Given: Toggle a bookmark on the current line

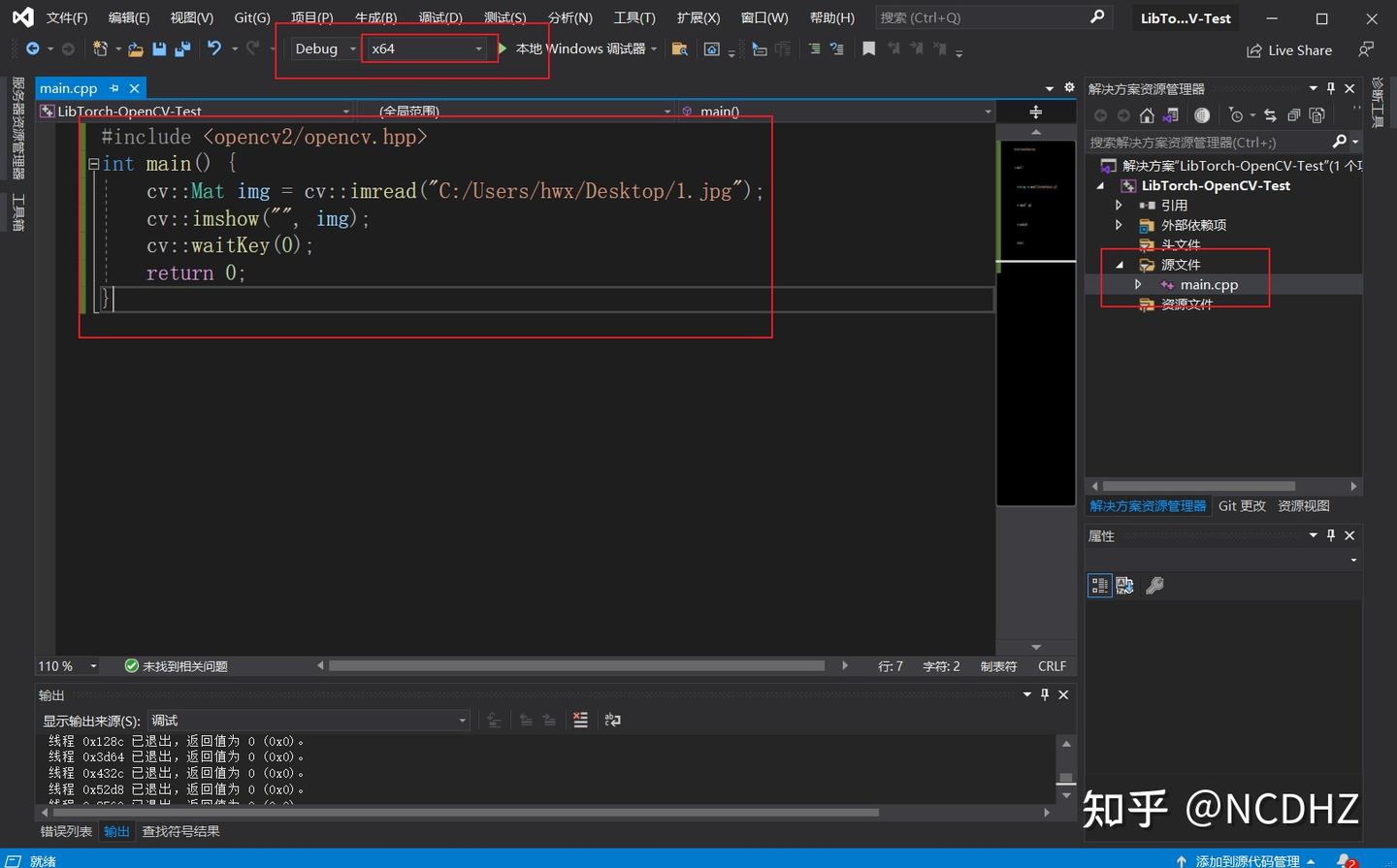Looking at the screenshot, I should point(868,48).
